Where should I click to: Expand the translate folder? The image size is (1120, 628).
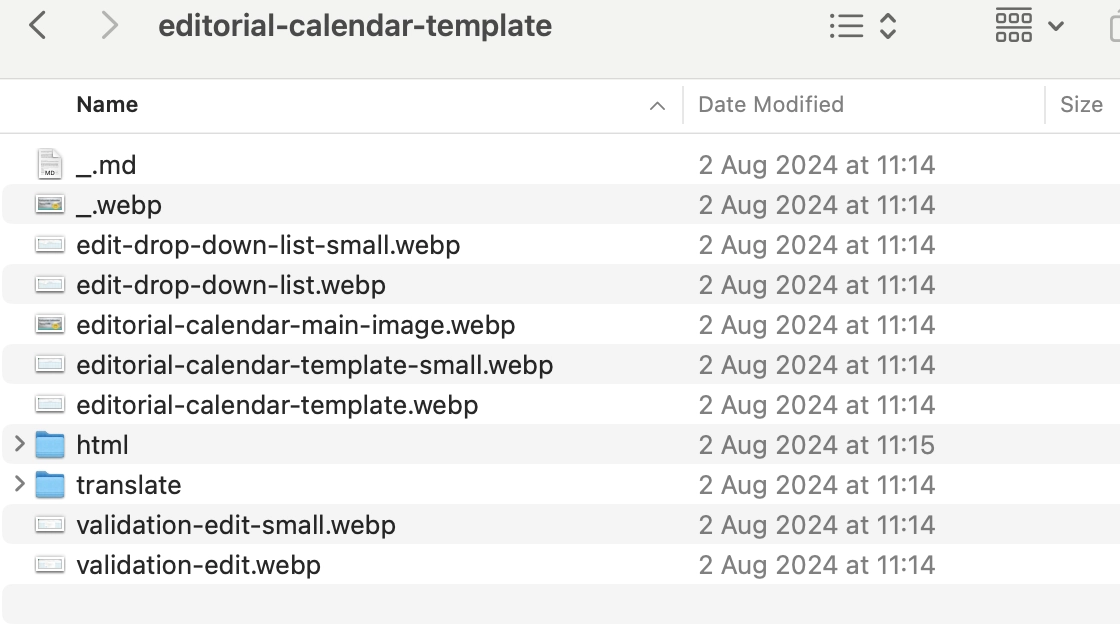click(x=19, y=484)
